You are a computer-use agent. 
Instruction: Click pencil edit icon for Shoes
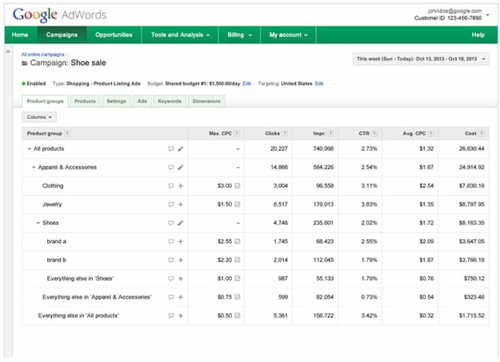180,223
